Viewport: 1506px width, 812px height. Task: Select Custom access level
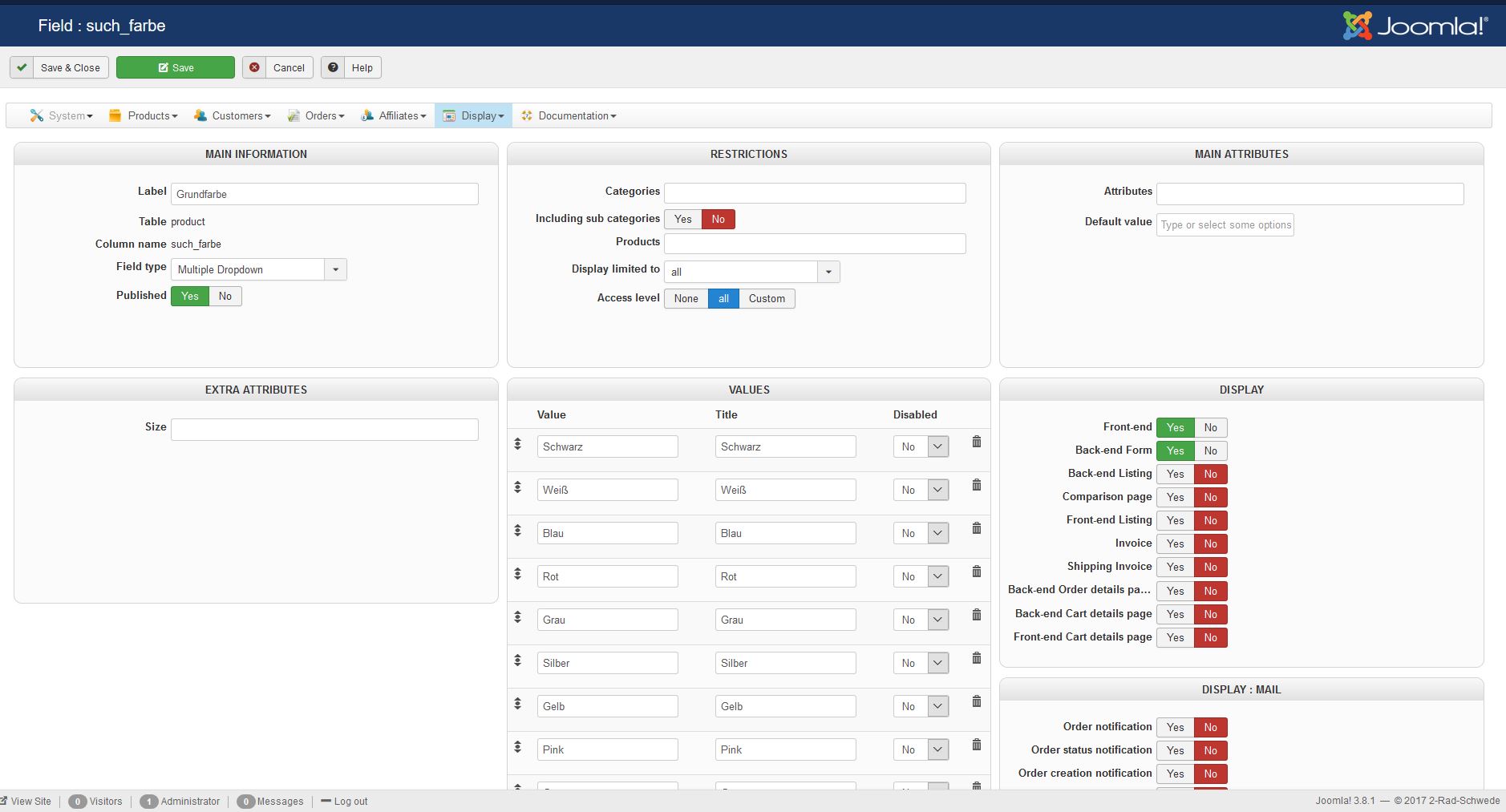pos(767,298)
